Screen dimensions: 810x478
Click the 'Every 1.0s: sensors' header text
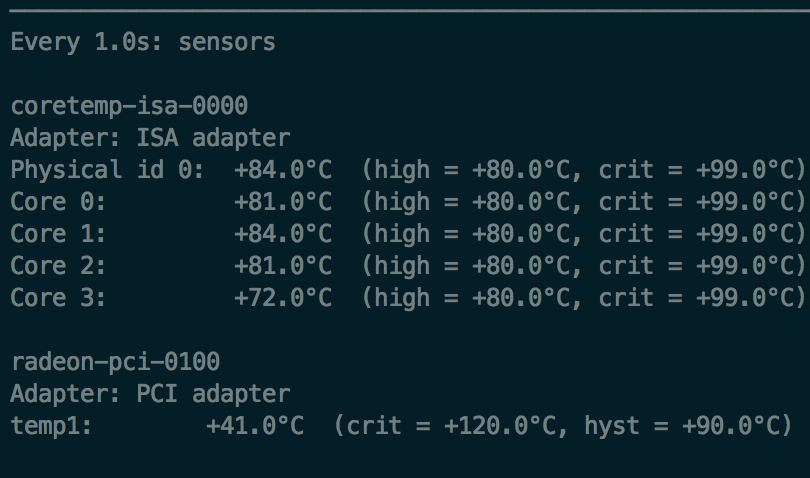pos(143,42)
